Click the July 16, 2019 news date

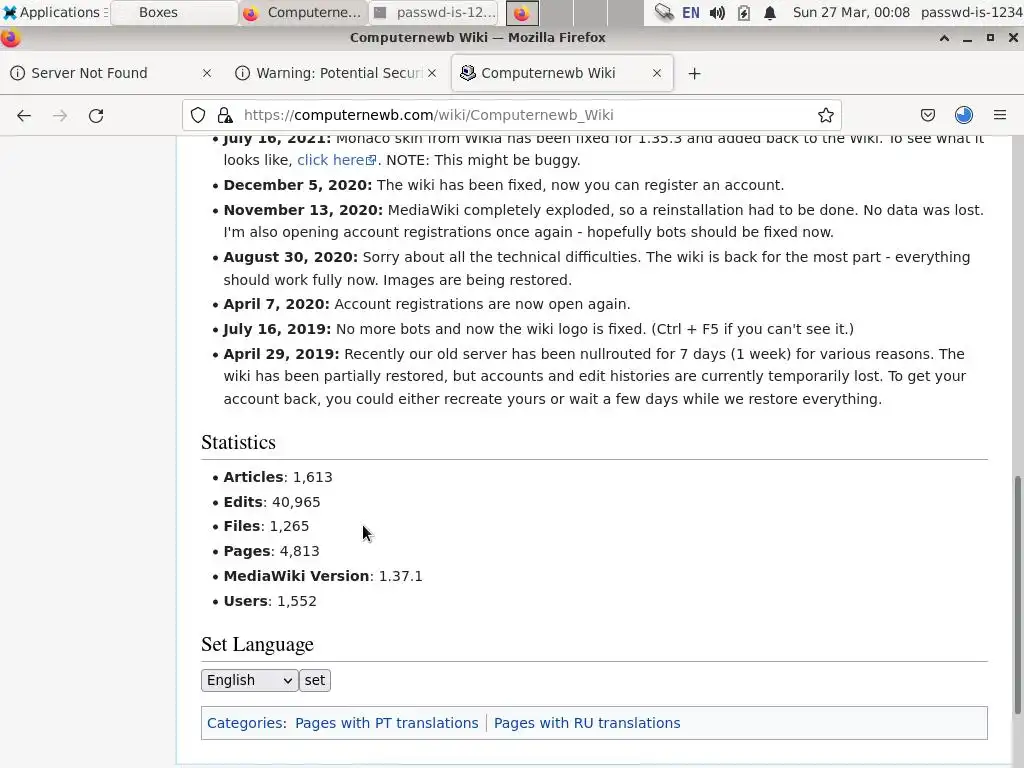pyautogui.click(x=278, y=328)
